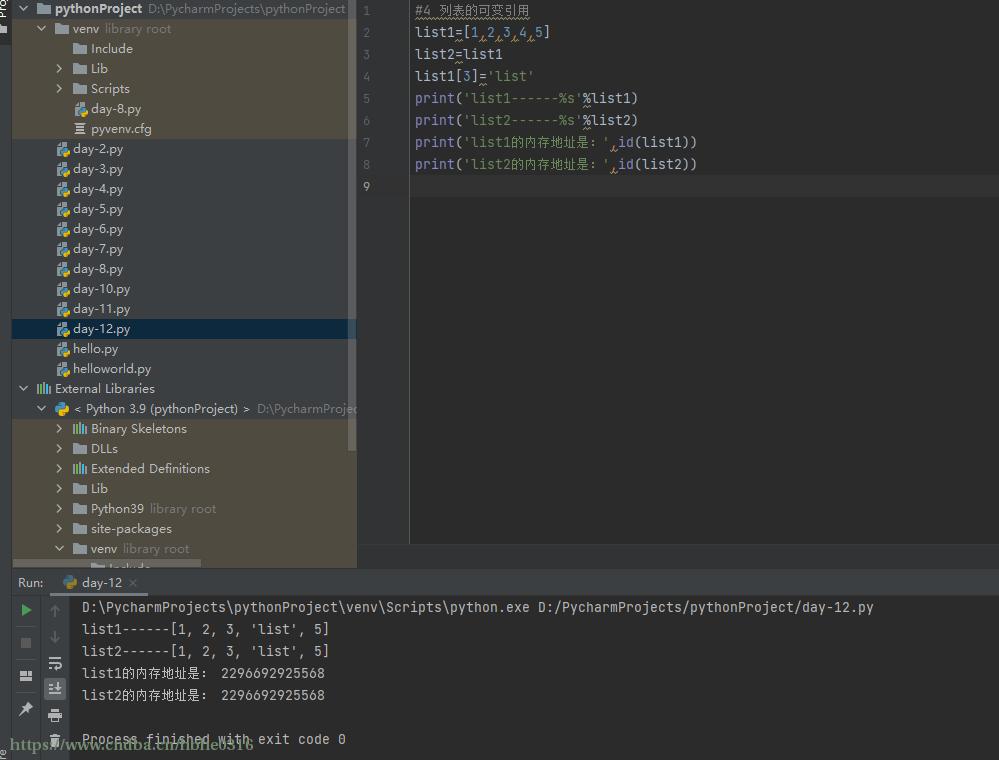
Task: Select the pyvenv.cfg file
Action: point(121,129)
